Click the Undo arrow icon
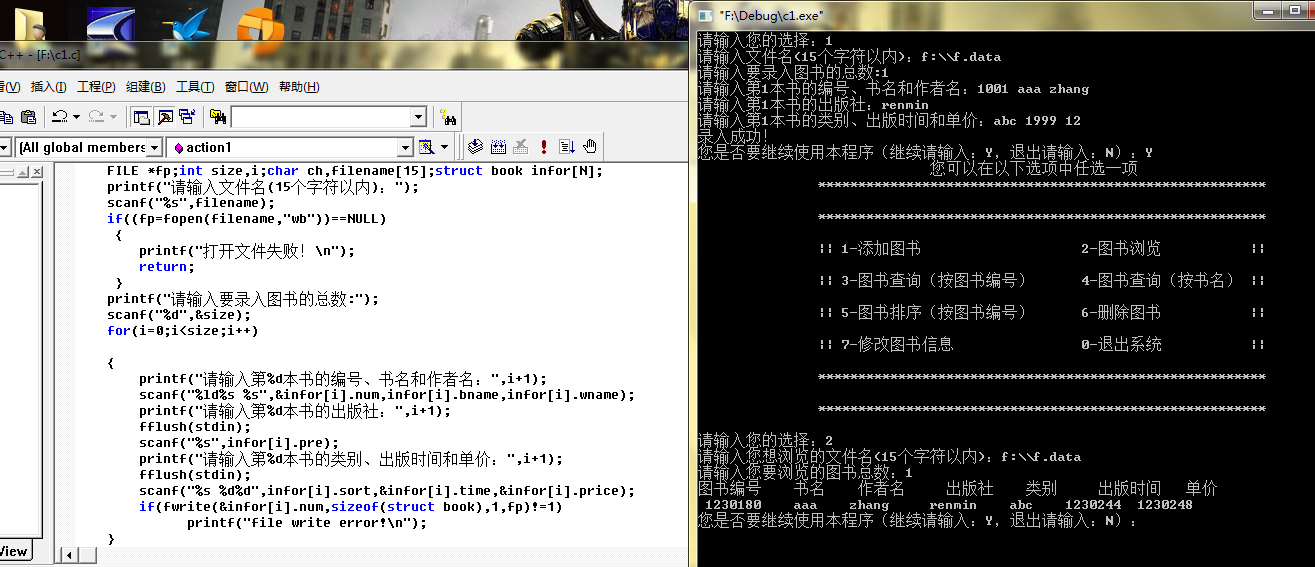1315x567 pixels. (x=60, y=117)
